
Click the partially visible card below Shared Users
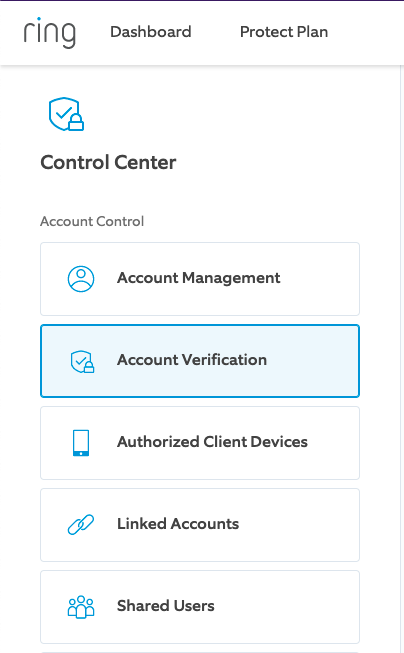[x=200, y=652]
